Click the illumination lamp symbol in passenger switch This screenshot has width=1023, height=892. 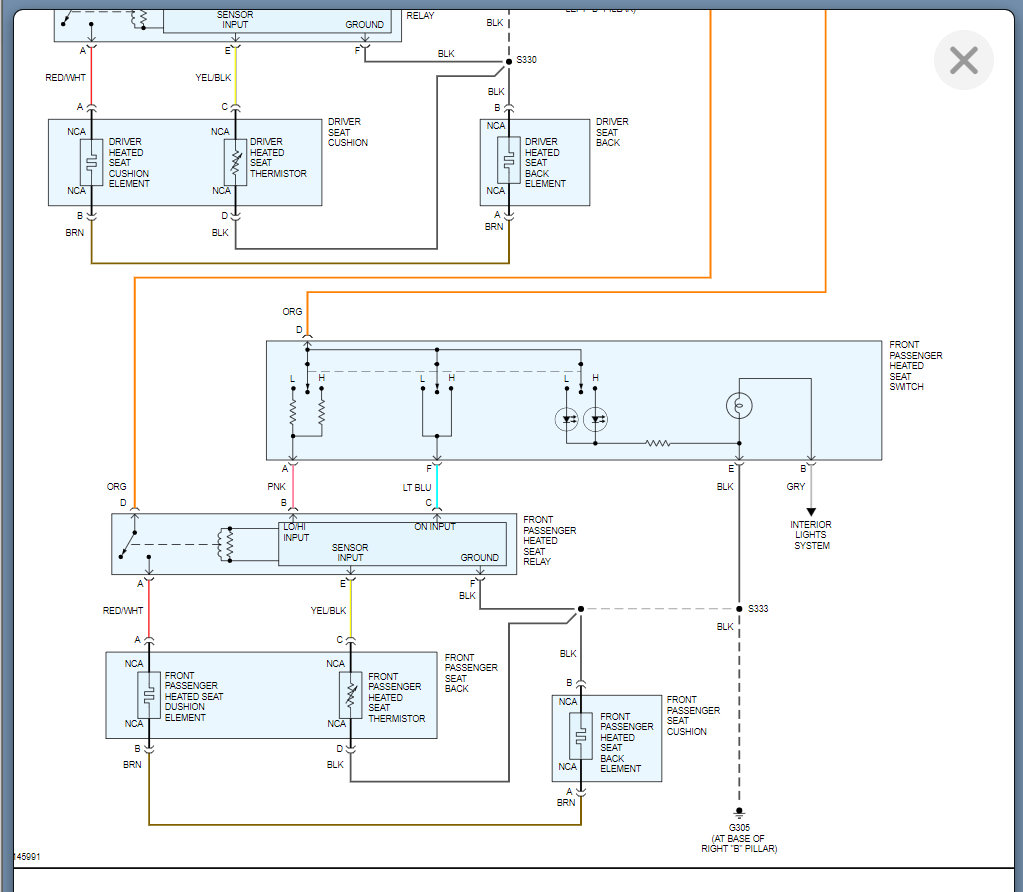739,406
